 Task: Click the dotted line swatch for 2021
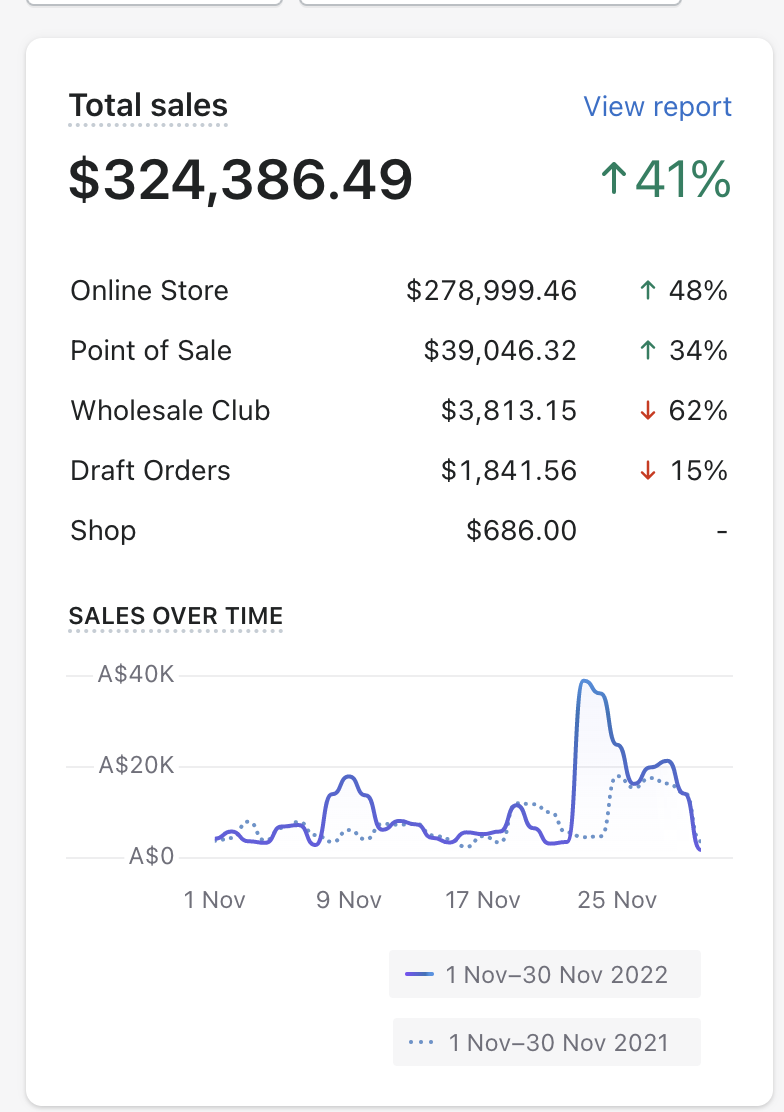coord(421,1043)
